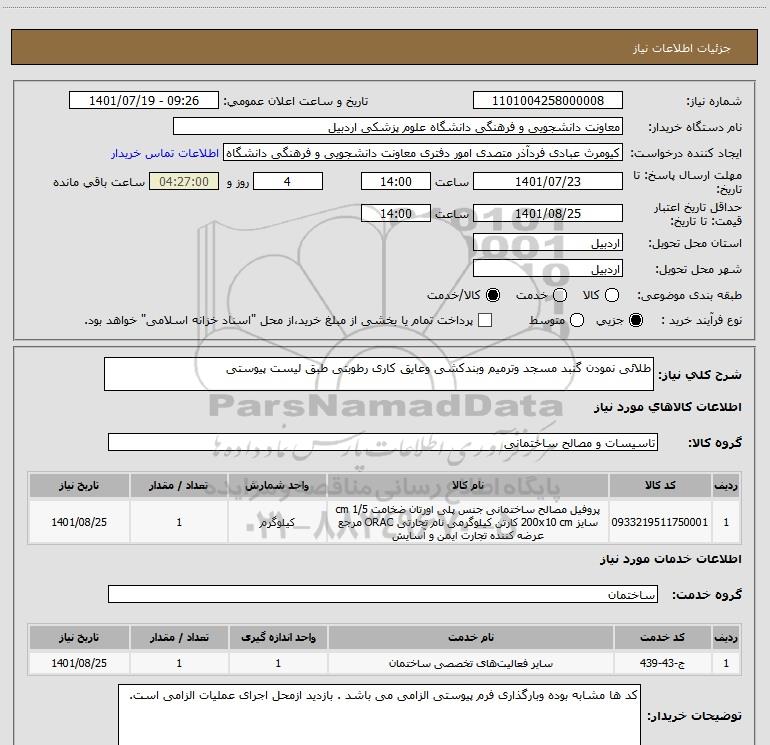Click goods table header تعداد / مقدار
770x745 pixels.
[x=179, y=485]
